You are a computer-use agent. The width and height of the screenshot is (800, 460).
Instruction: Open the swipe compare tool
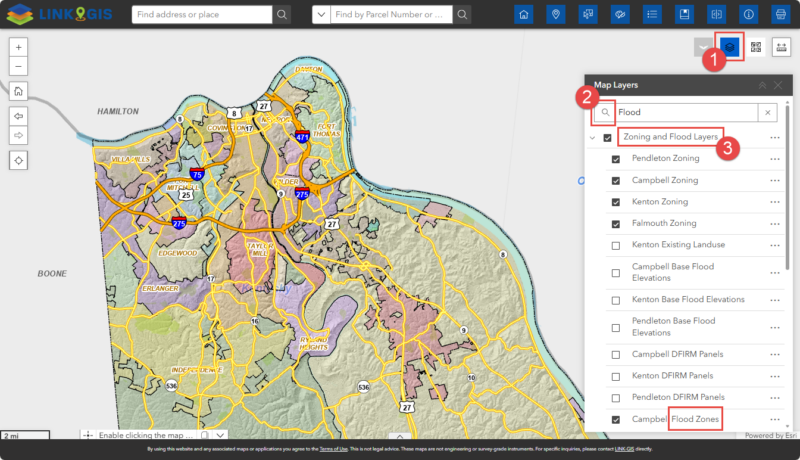pos(717,14)
